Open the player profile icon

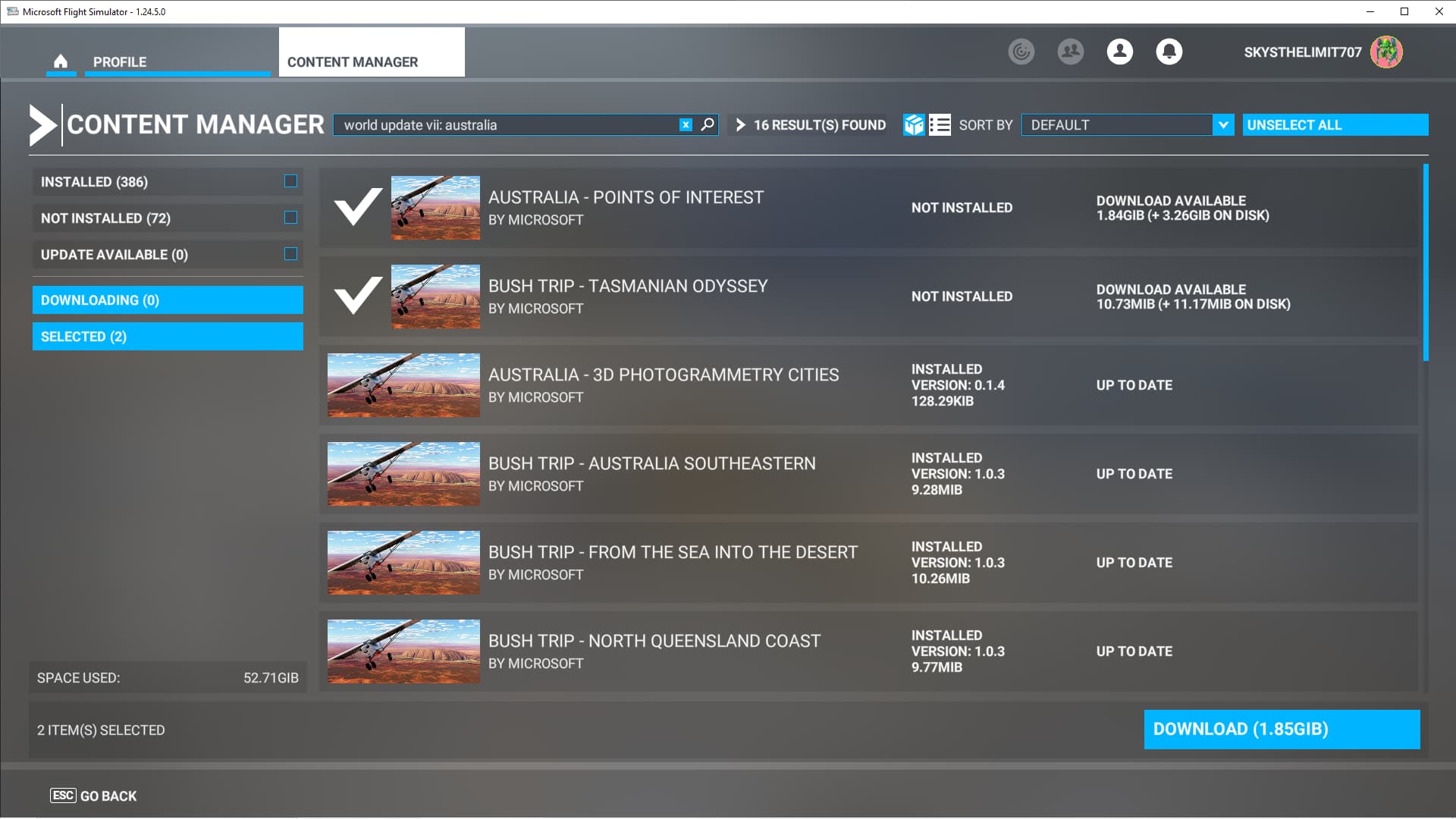coord(1120,52)
